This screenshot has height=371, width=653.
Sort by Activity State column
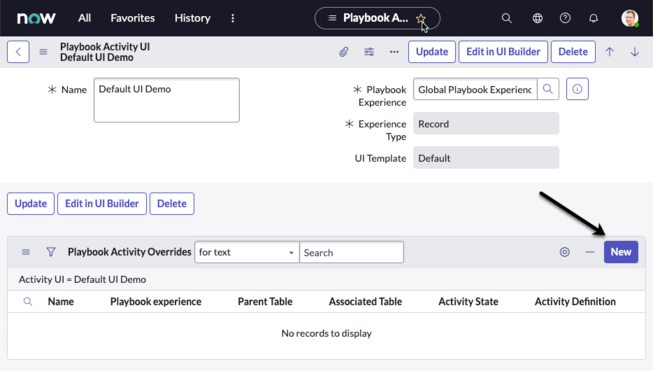(468, 301)
